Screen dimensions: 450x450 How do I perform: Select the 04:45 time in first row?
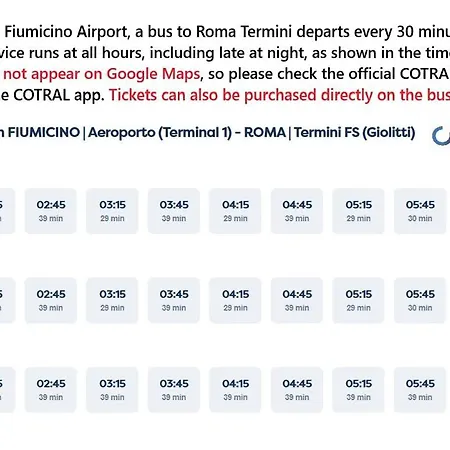297,211
